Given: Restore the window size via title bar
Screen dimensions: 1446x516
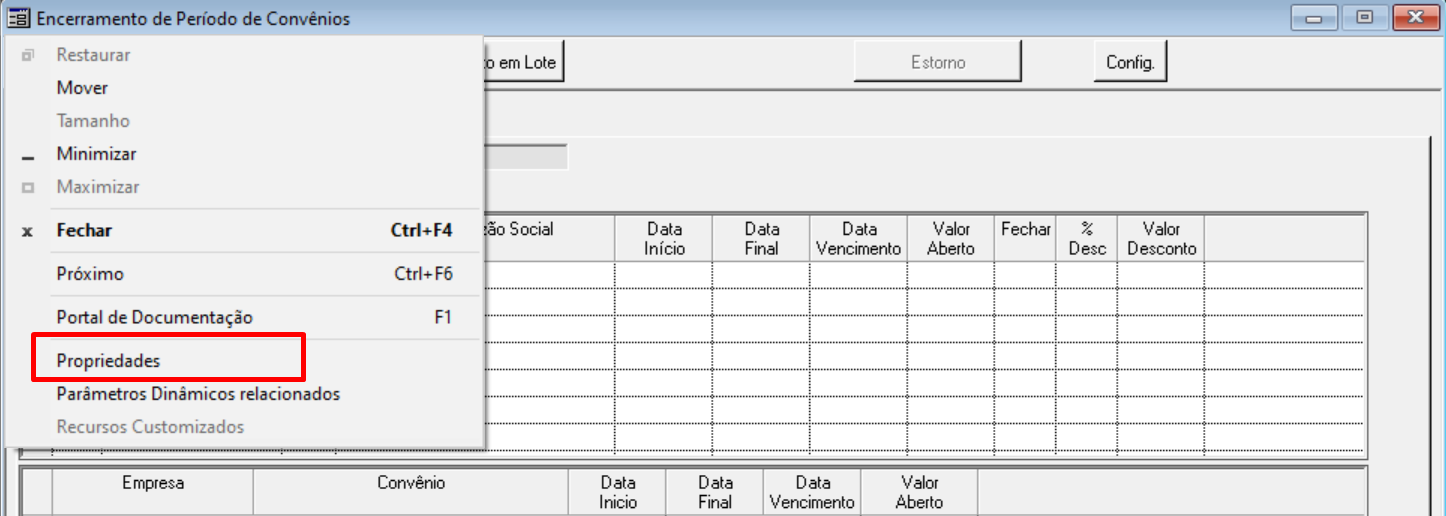Looking at the screenshot, I should click(1364, 17).
